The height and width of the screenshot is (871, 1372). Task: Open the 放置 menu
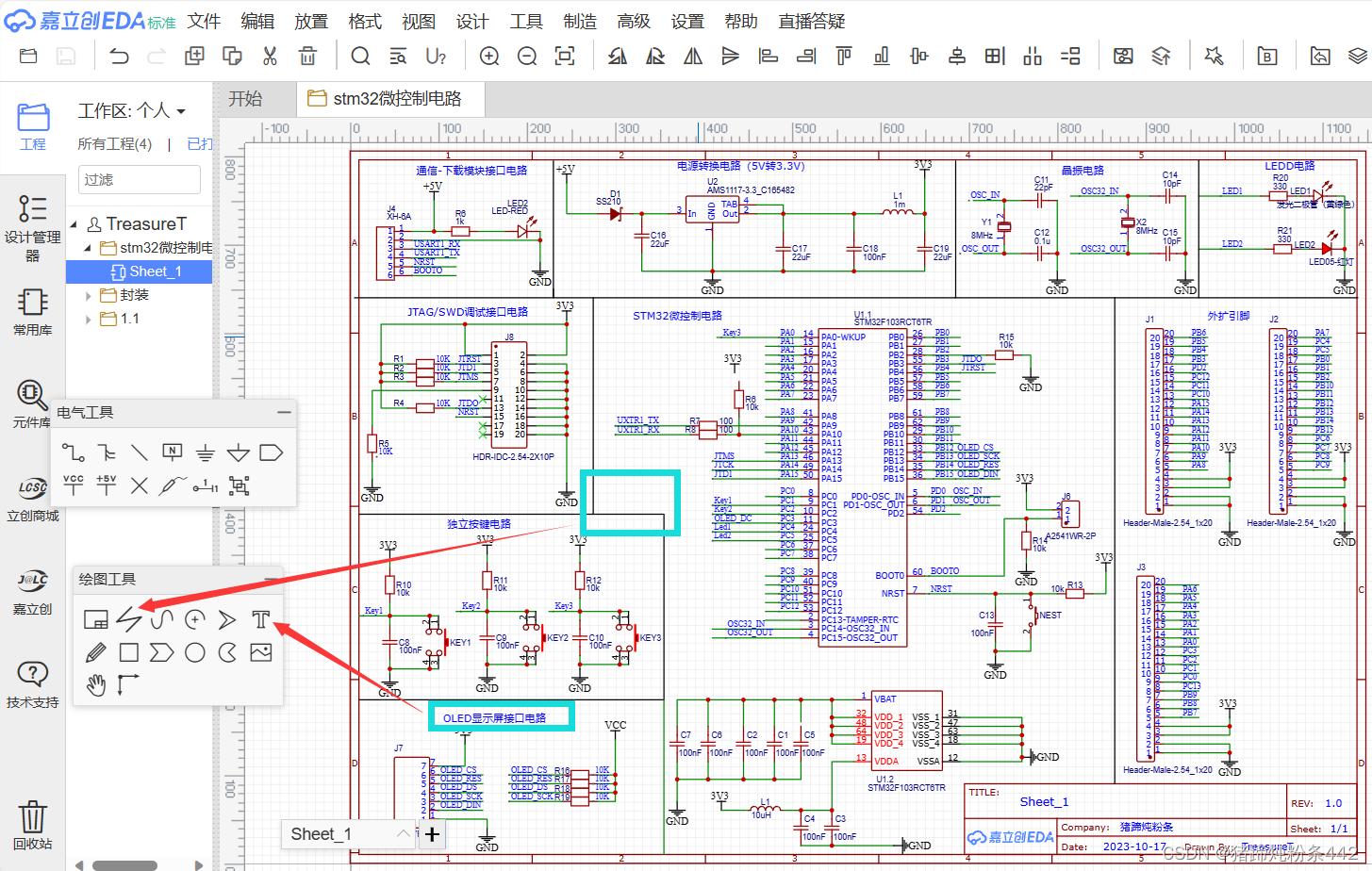tap(310, 21)
